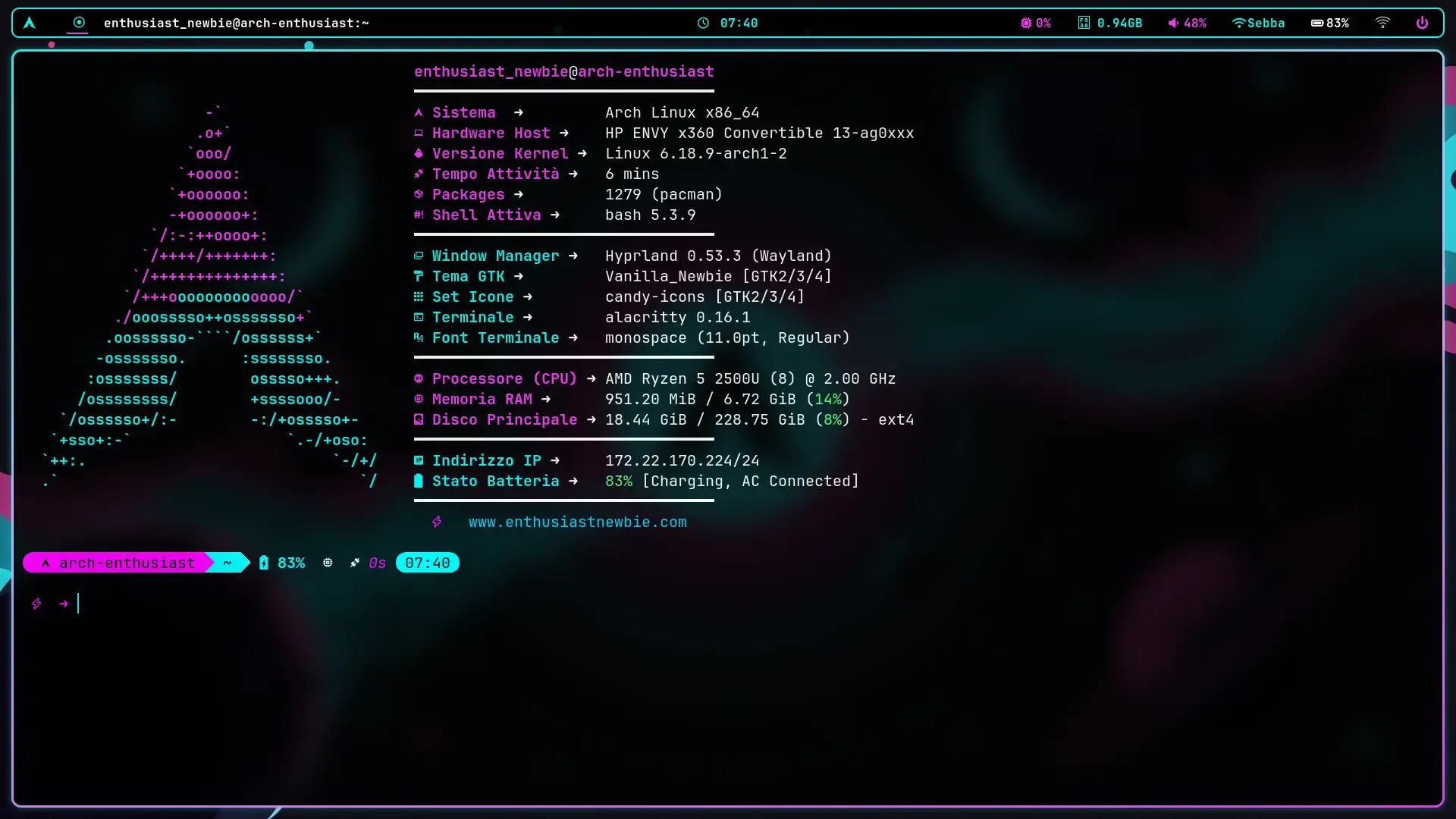Click the arrow icon at the command prompt

click(62, 604)
